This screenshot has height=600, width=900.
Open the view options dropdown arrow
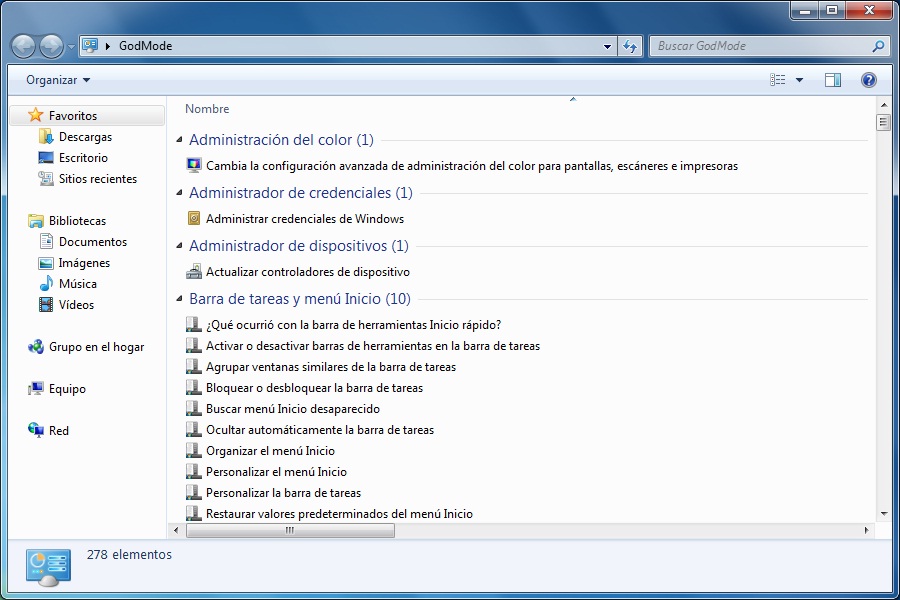point(800,80)
